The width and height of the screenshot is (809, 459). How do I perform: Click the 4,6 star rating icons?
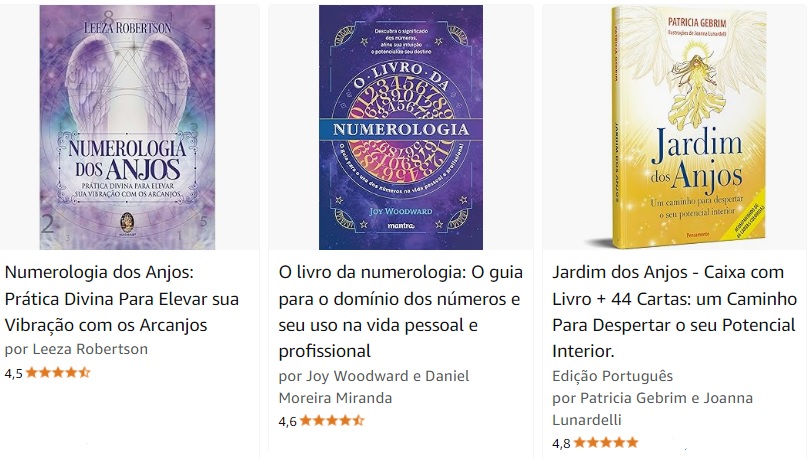pyautogui.click(x=332, y=421)
